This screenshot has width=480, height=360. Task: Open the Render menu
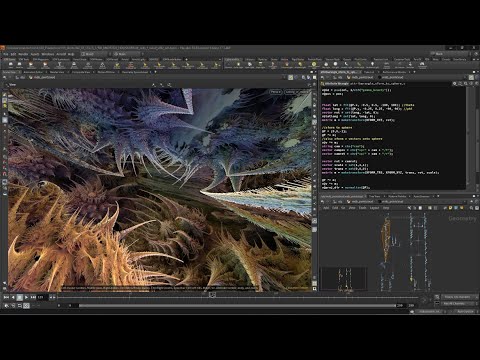[23, 54]
